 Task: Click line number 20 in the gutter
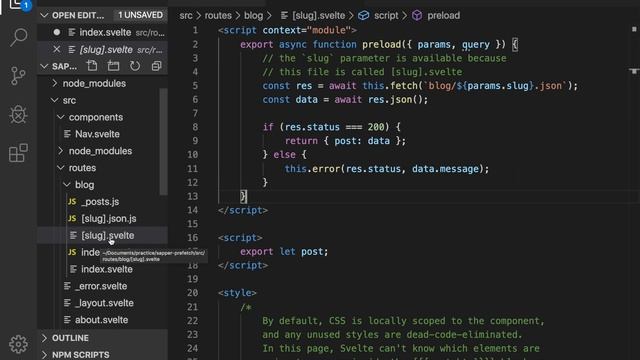[192, 293]
